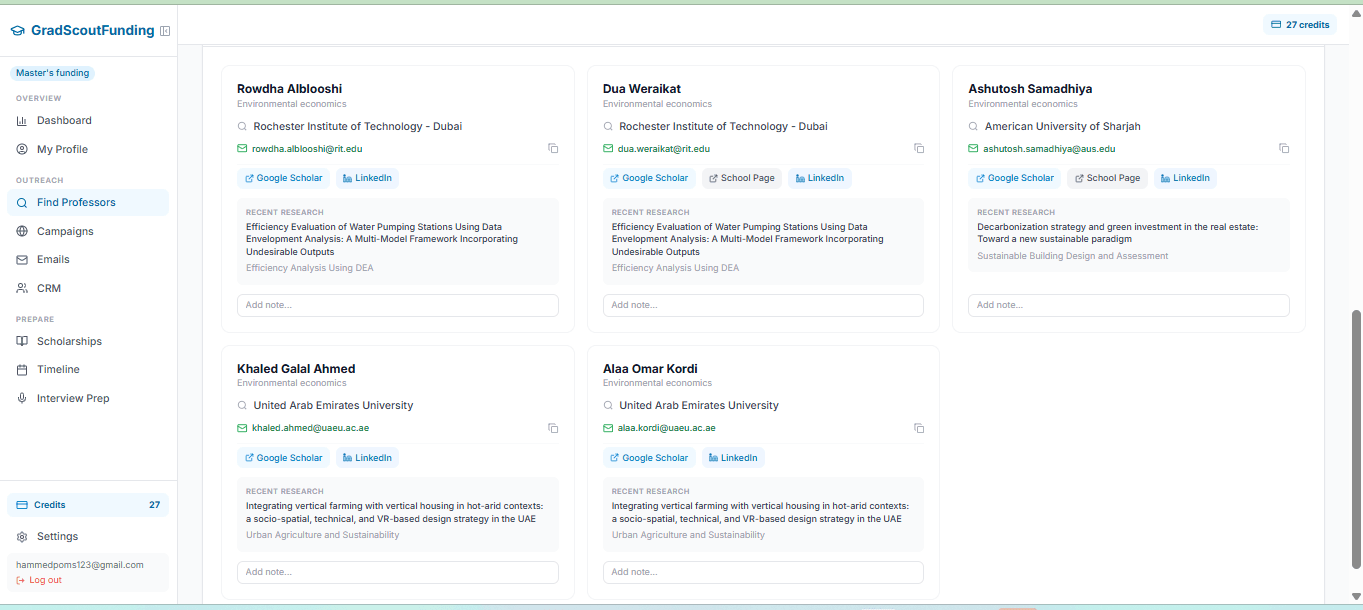Open Dashboard in sidebar
Viewport: 1363px width, 610px height.
88,120
